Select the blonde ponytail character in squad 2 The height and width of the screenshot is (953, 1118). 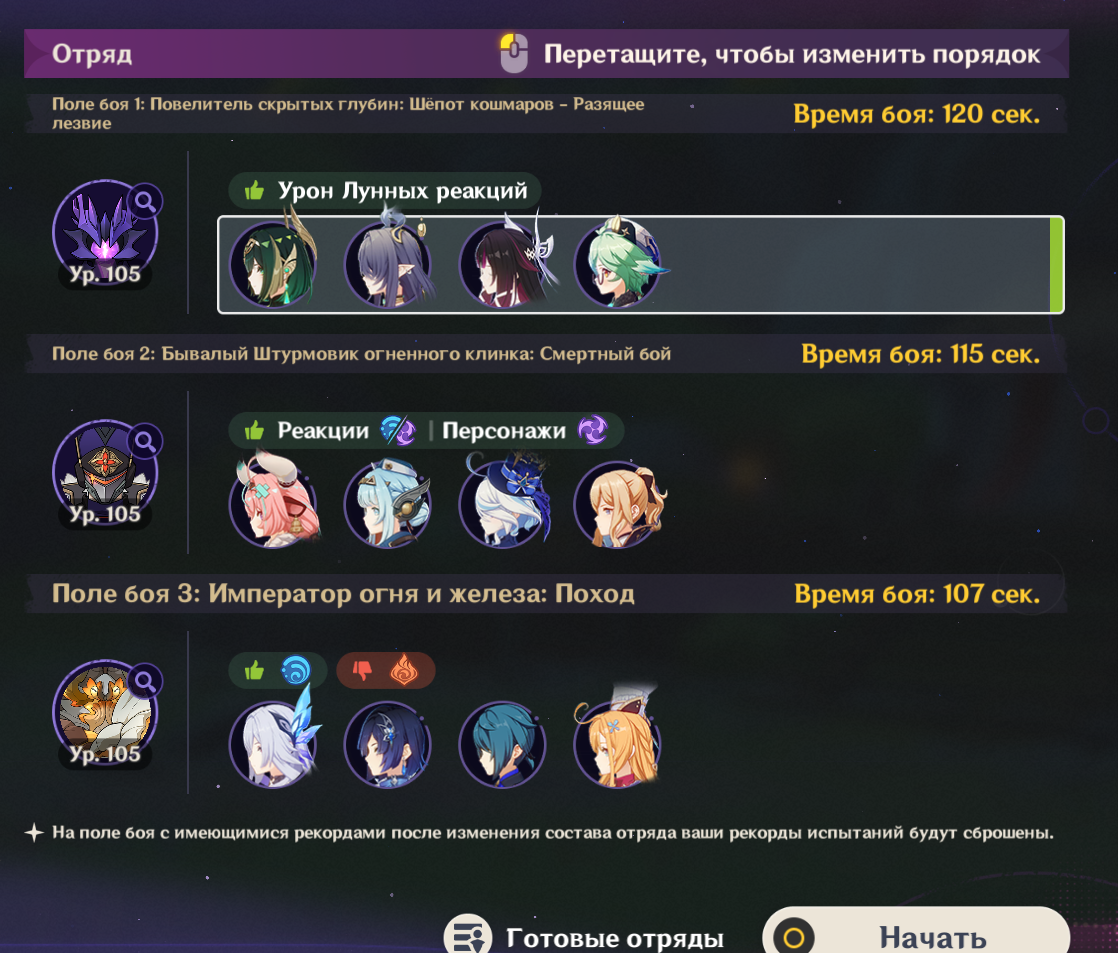[x=618, y=503]
